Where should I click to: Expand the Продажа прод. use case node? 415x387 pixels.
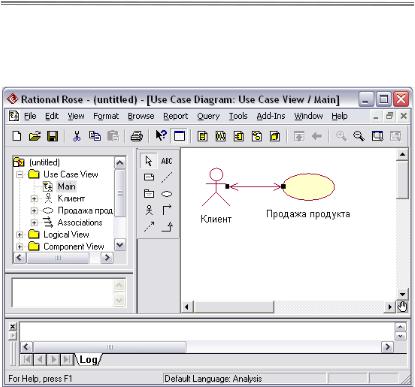click(x=34, y=211)
